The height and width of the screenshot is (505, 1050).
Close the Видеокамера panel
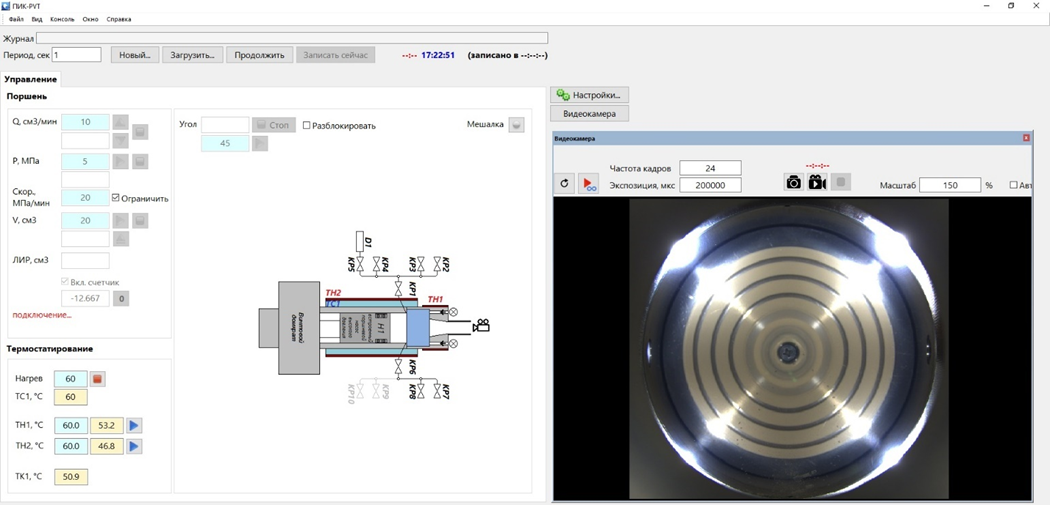tap(1026, 138)
